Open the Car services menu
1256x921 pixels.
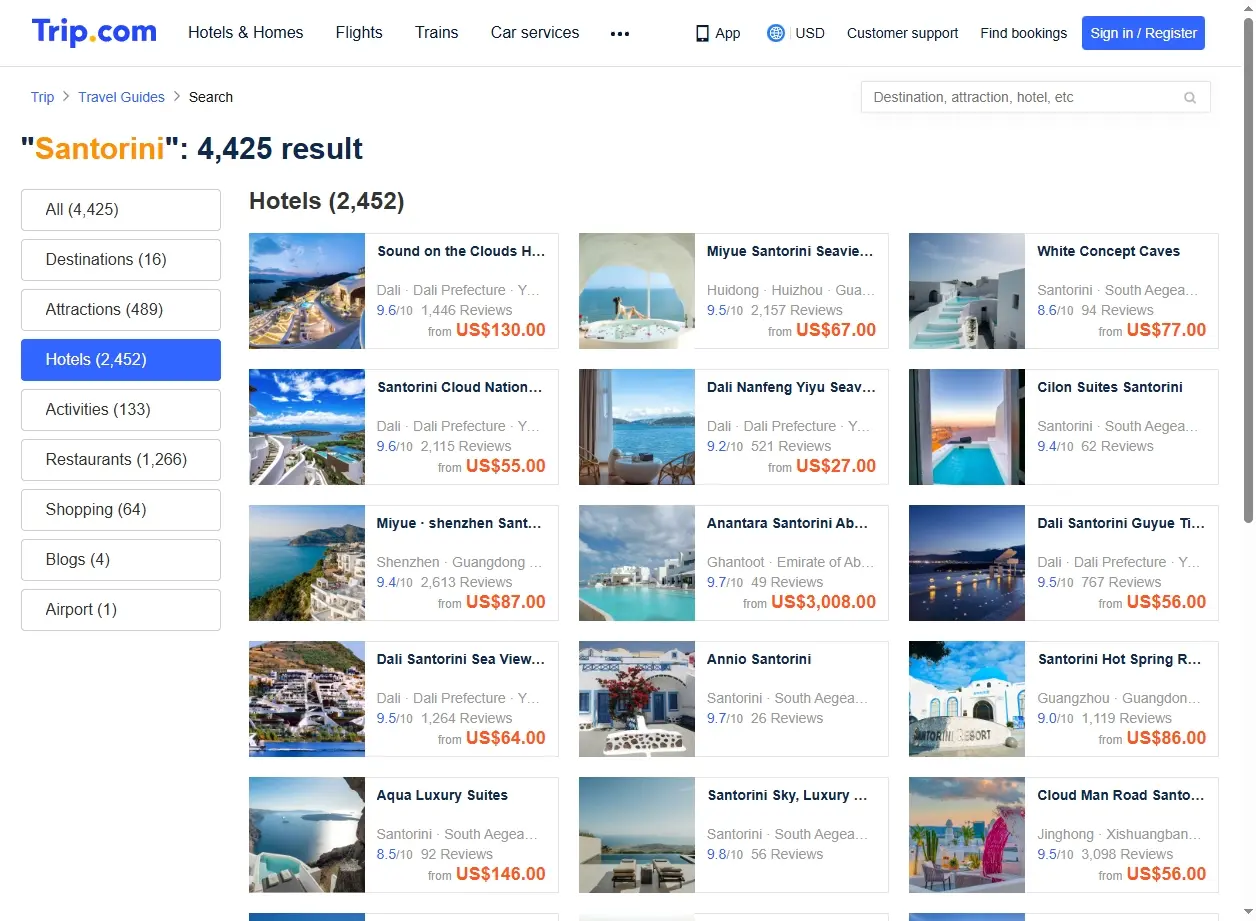click(x=535, y=32)
